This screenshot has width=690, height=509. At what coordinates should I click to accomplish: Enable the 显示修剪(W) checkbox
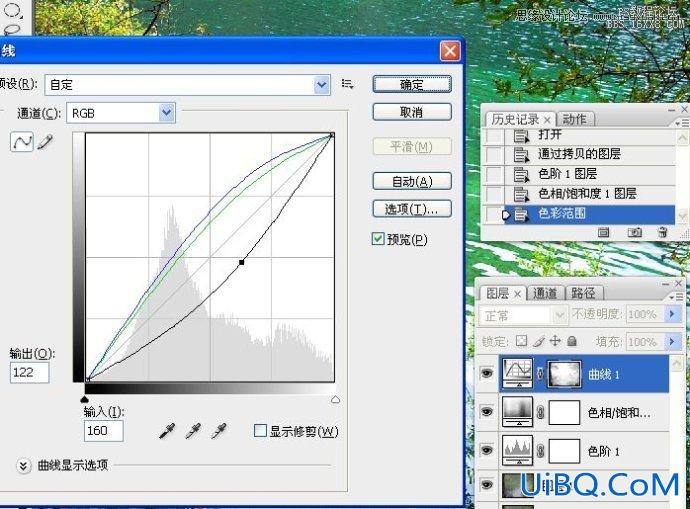(260, 430)
